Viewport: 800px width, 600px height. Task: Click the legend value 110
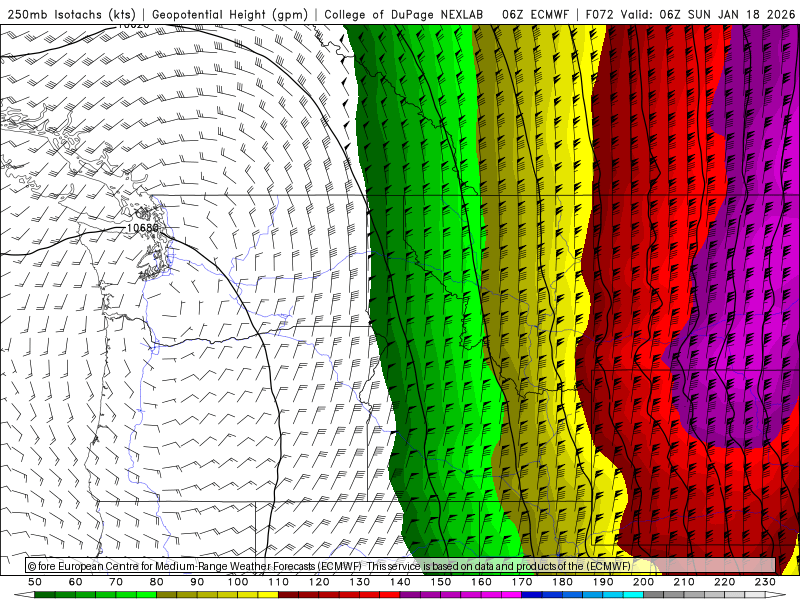point(278,582)
